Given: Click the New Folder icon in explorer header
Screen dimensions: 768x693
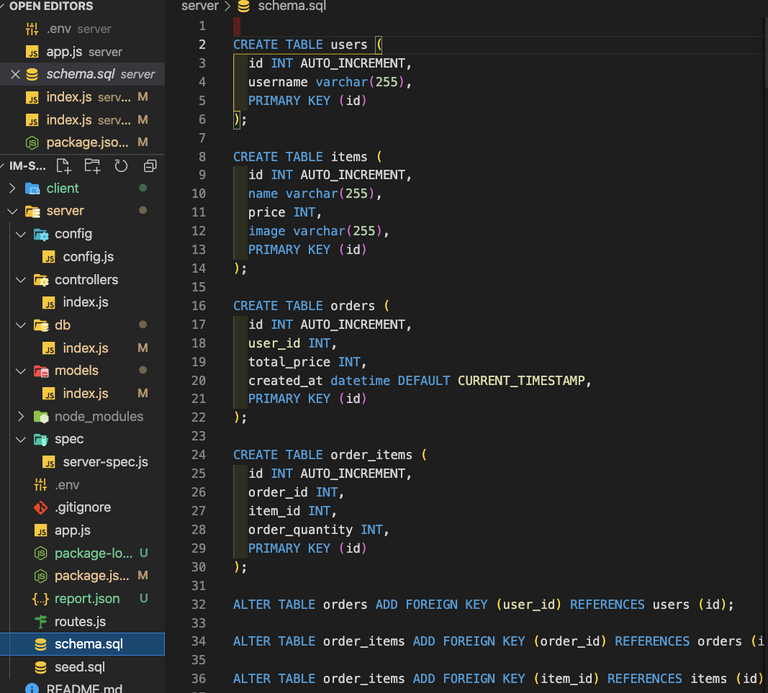Looking at the screenshot, I should (92, 166).
